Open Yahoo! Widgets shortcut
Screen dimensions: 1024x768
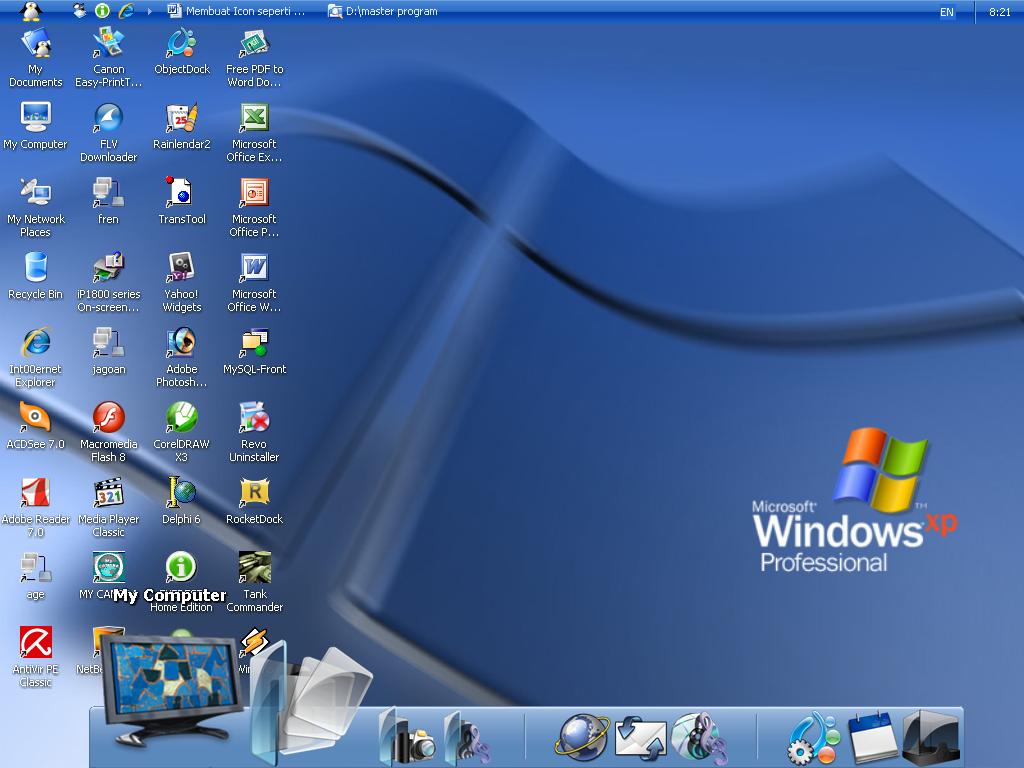[182, 282]
